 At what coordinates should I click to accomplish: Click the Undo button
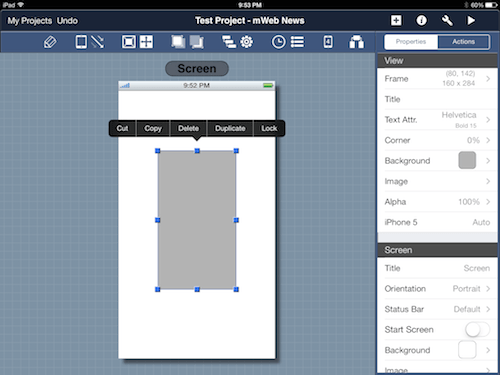pyautogui.click(x=67, y=21)
